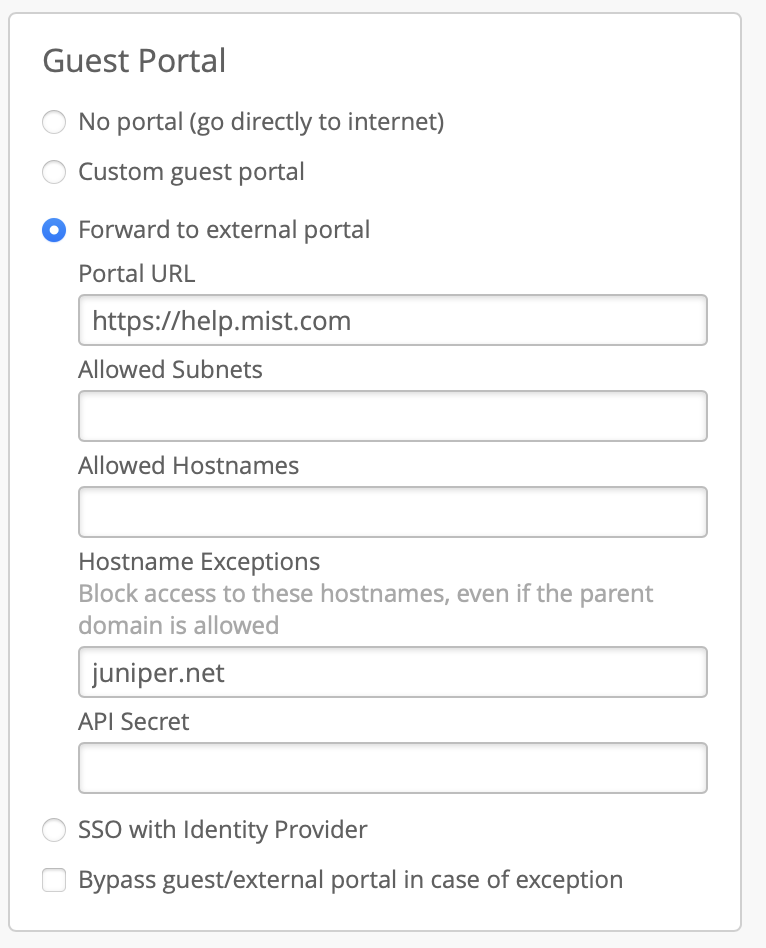Click the "Bypass guest/external portal in case of exception" text
Image resolution: width=766 pixels, height=948 pixels.
click(350, 881)
